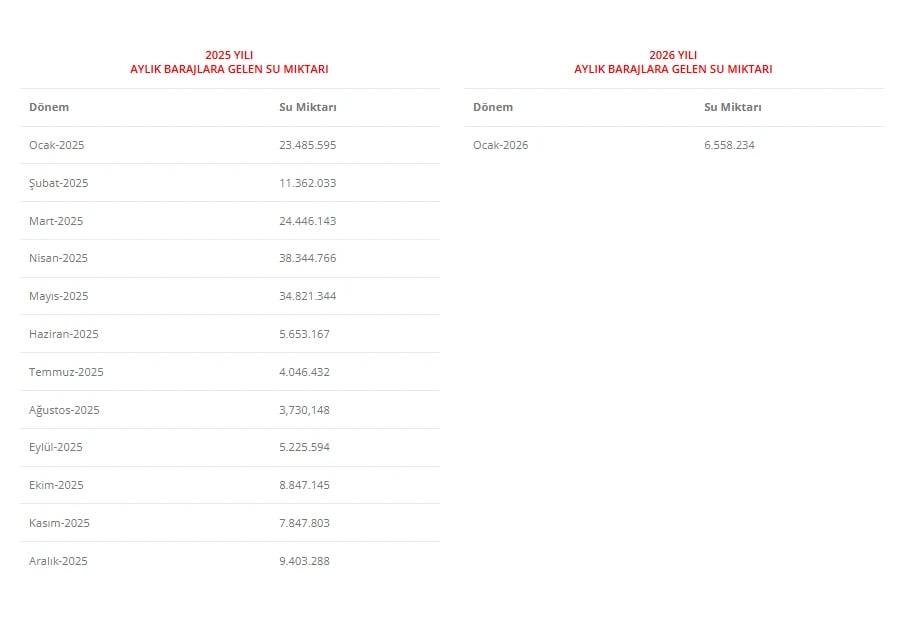Click Dönem header in the 2026 table

click(493, 107)
